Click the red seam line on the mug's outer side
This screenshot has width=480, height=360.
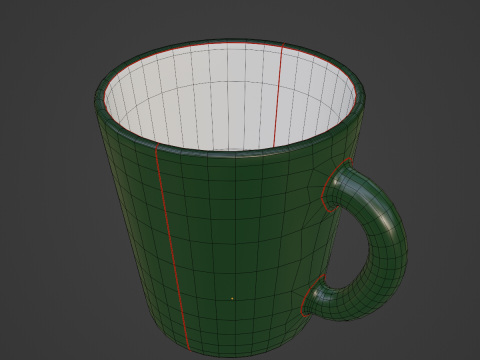point(172,247)
